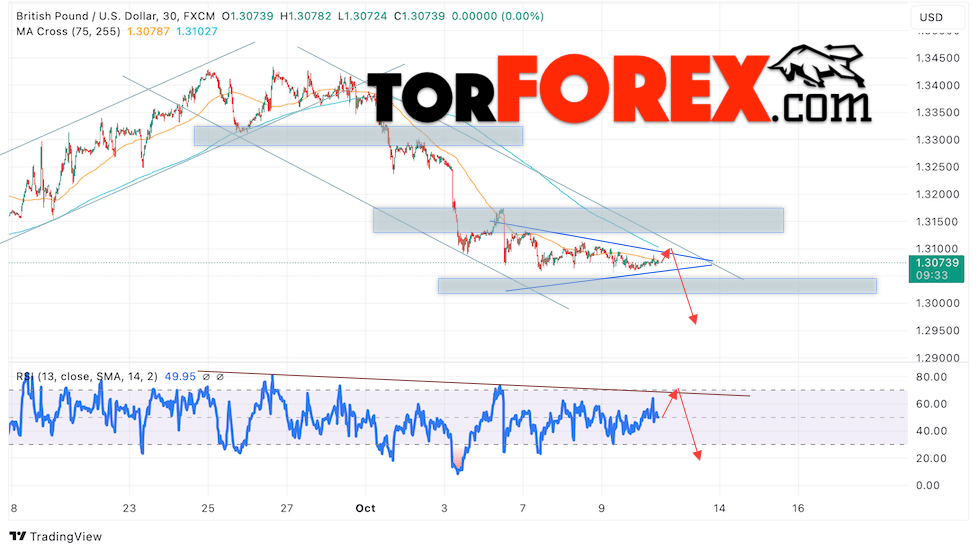Click the 25 date label on the time axis
978x552 pixels.
(x=208, y=508)
